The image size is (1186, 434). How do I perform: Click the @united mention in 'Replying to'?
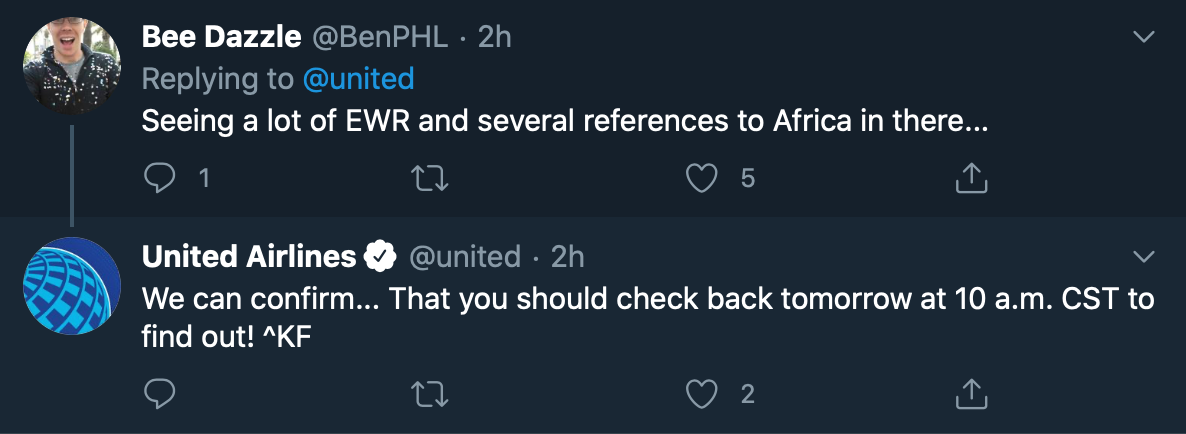(x=355, y=79)
